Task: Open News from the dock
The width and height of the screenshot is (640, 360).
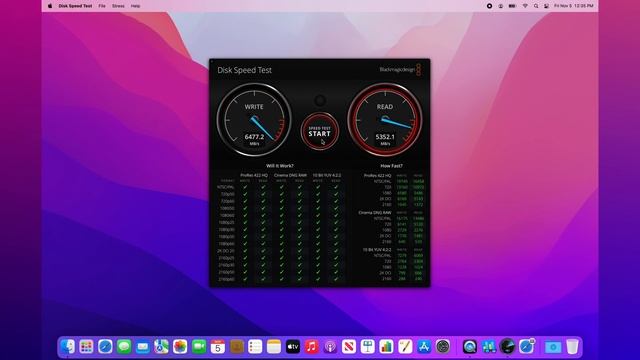Action: click(x=349, y=347)
